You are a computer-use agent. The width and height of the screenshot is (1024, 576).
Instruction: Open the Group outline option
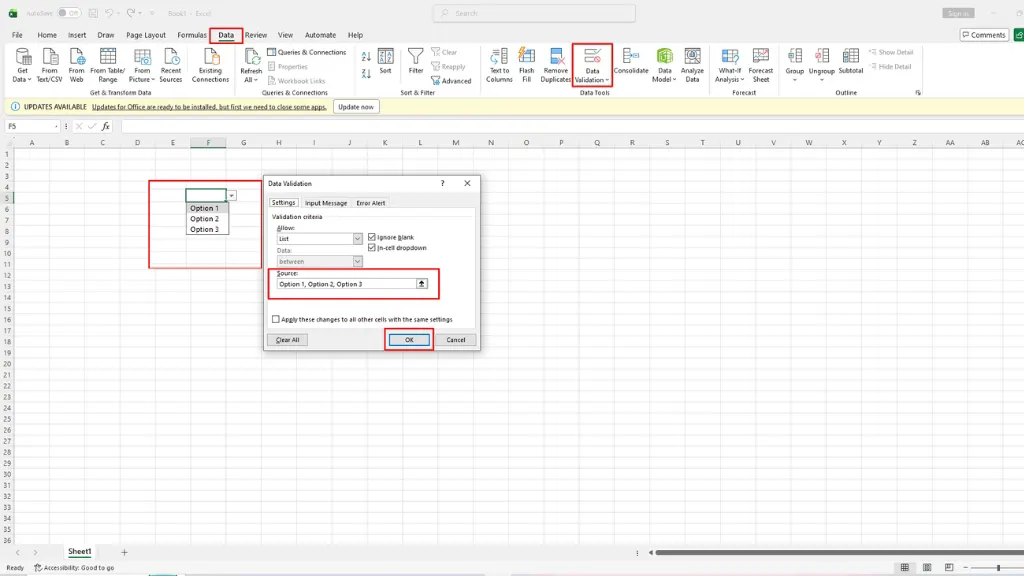[795, 65]
